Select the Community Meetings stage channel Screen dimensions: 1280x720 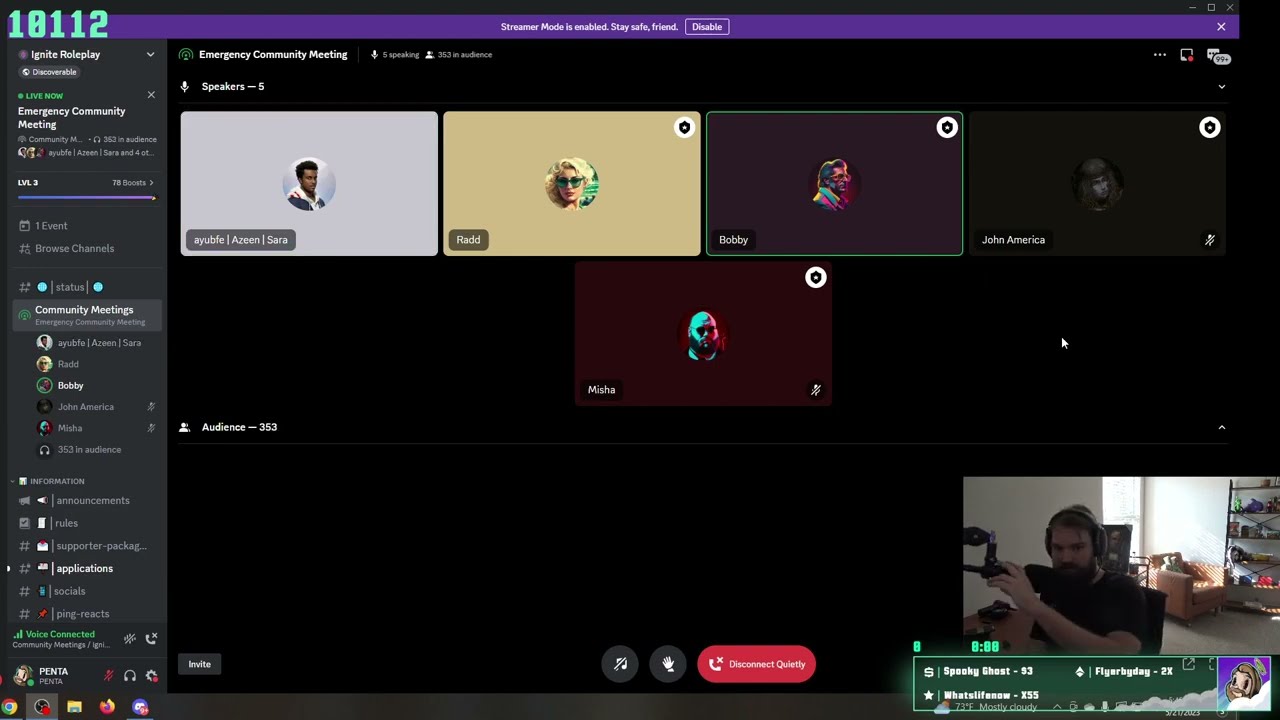87,315
